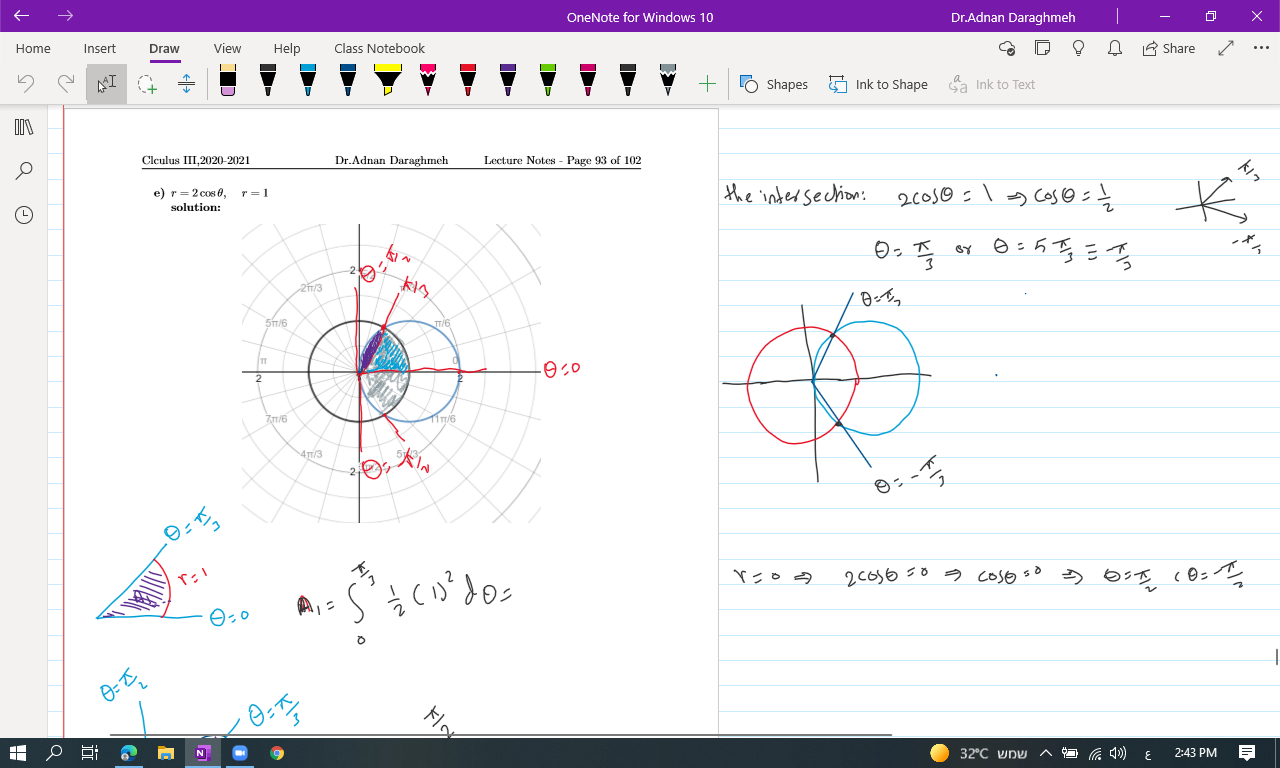Select the lime green pen

(547, 80)
